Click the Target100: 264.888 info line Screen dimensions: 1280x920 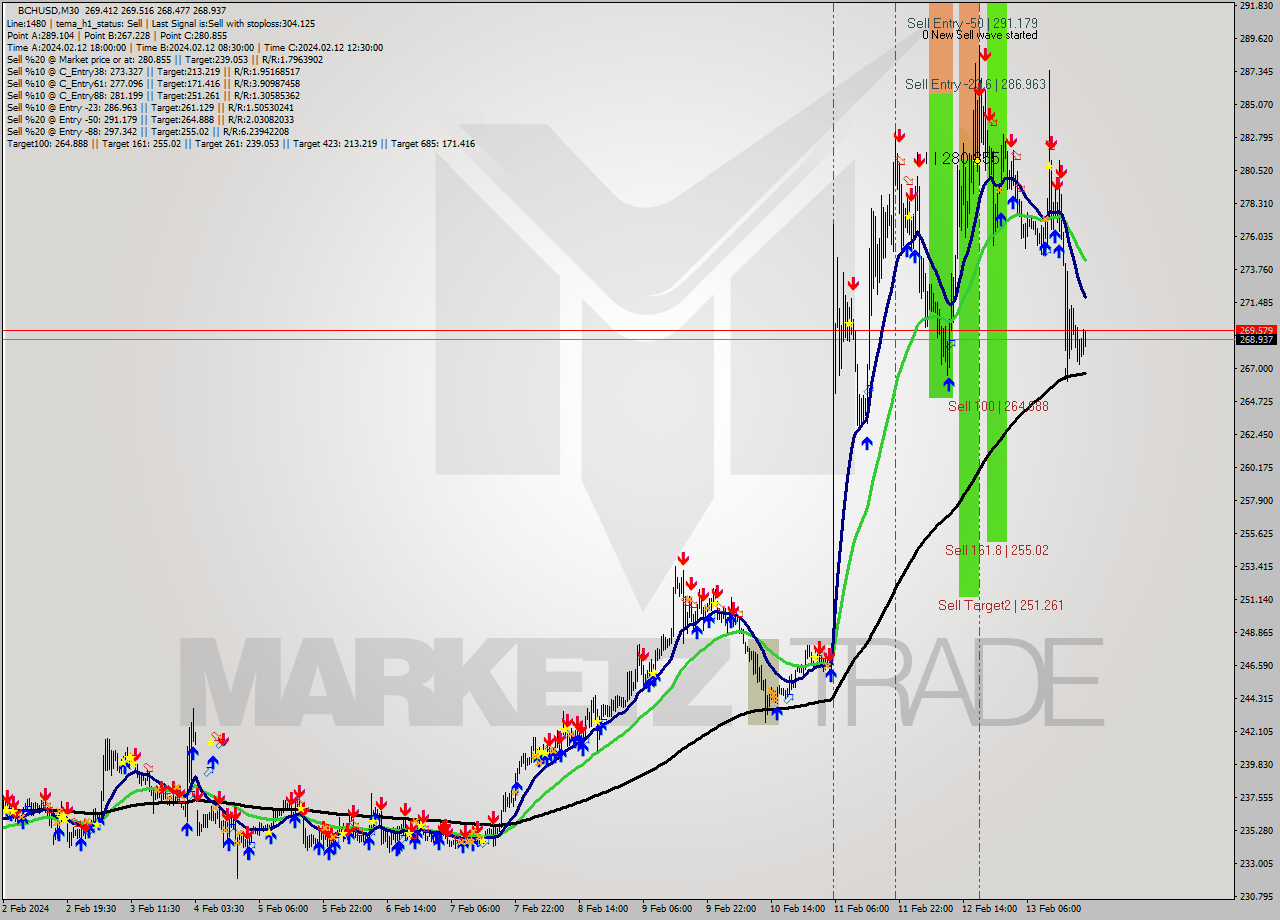pos(241,144)
